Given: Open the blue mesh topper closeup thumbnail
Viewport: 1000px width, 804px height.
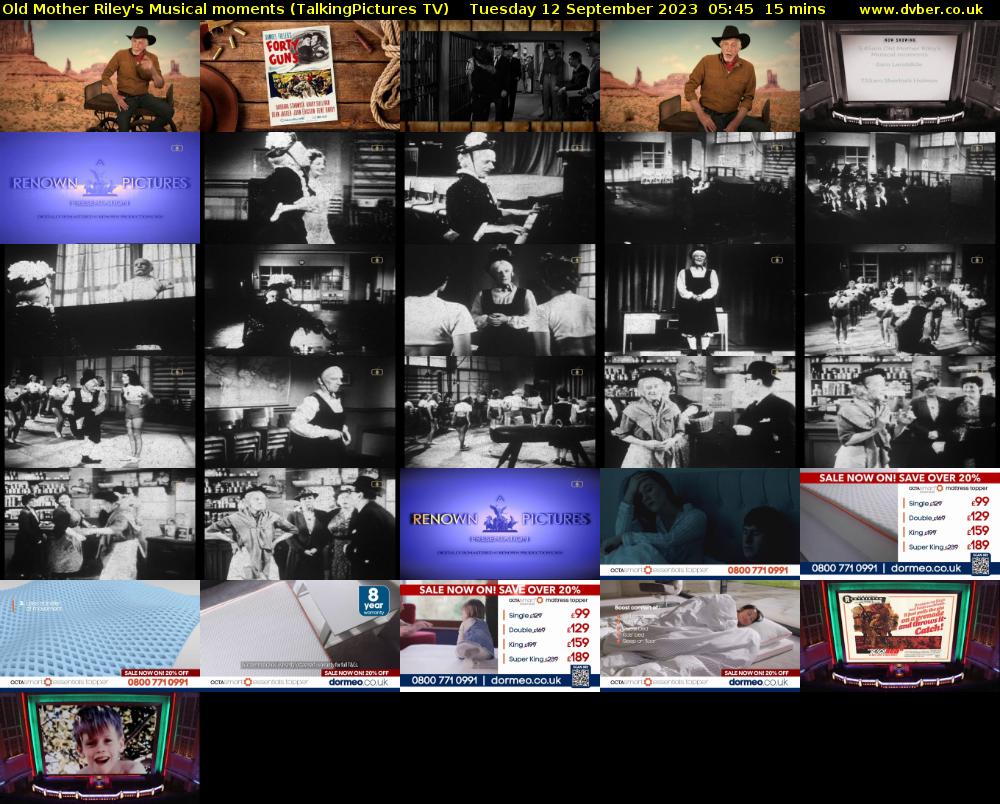Looking at the screenshot, I should [x=99, y=636].
